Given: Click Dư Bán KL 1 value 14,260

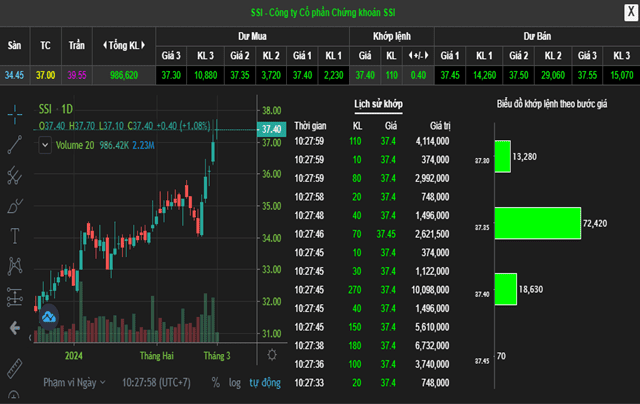Looking at the screenshot, I should [x=484, y=75].
